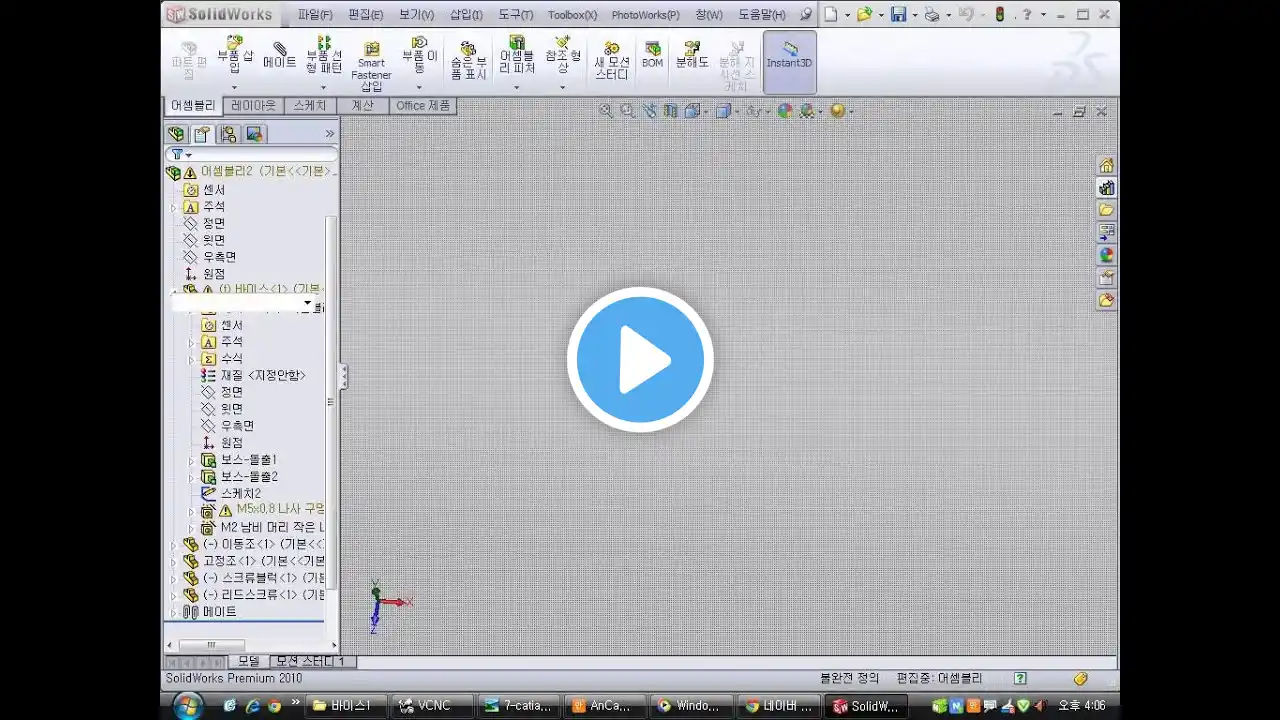
Task: Open the 파일(F) menu
Action: pyautogui.click(x=315, y=14)
